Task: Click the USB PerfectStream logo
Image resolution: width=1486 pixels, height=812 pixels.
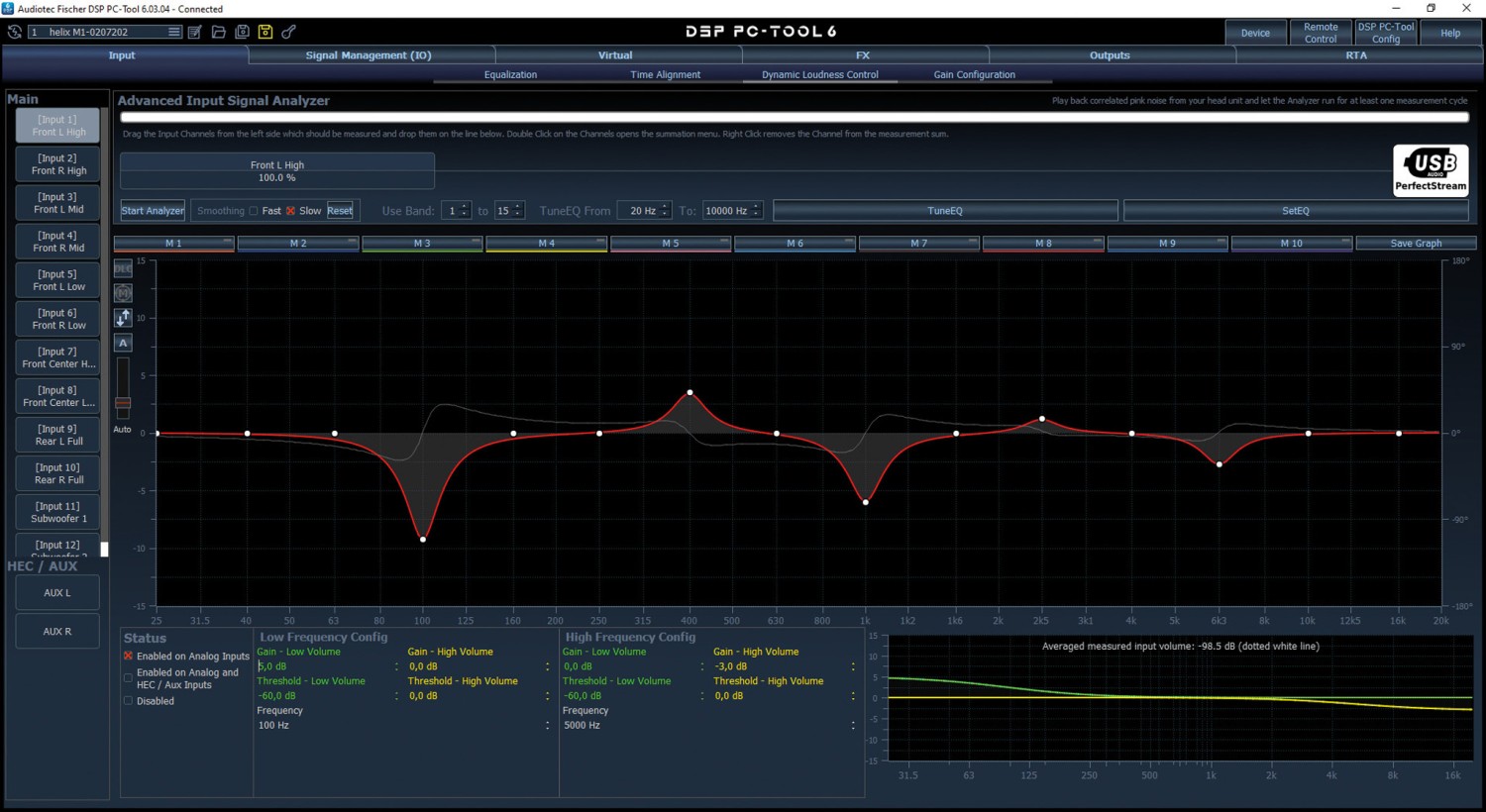Action: [x=1431, y=170]
